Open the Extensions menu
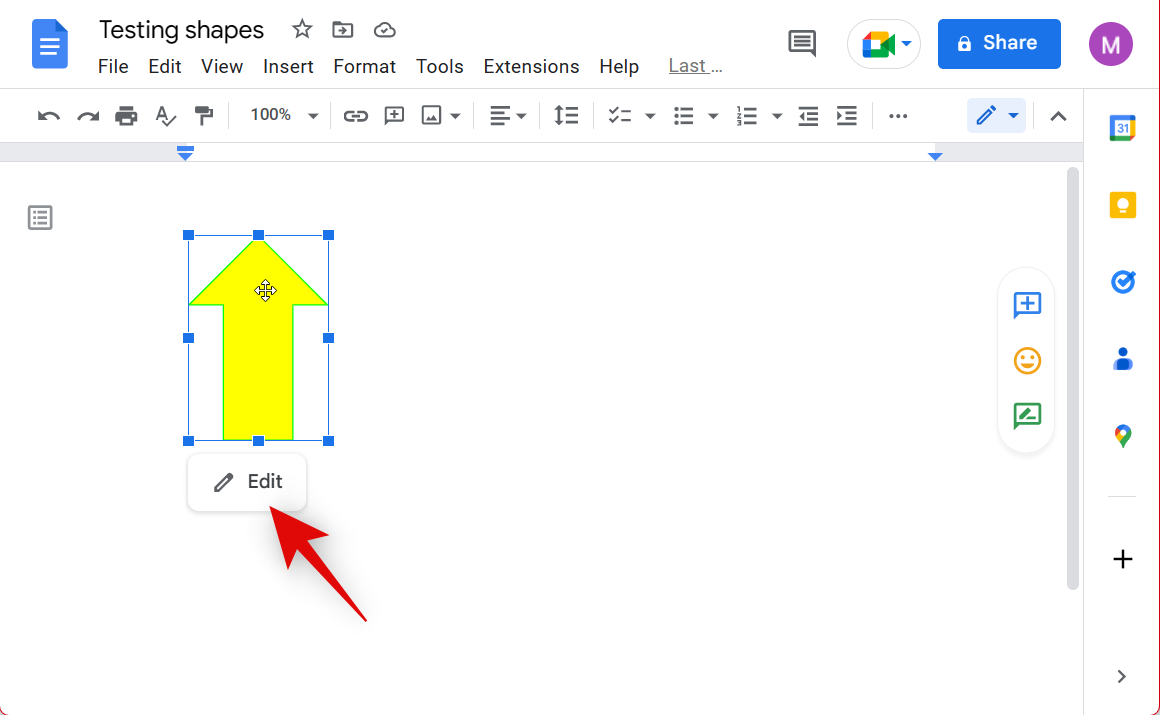The image size is (1160, 715). [531, 67]
